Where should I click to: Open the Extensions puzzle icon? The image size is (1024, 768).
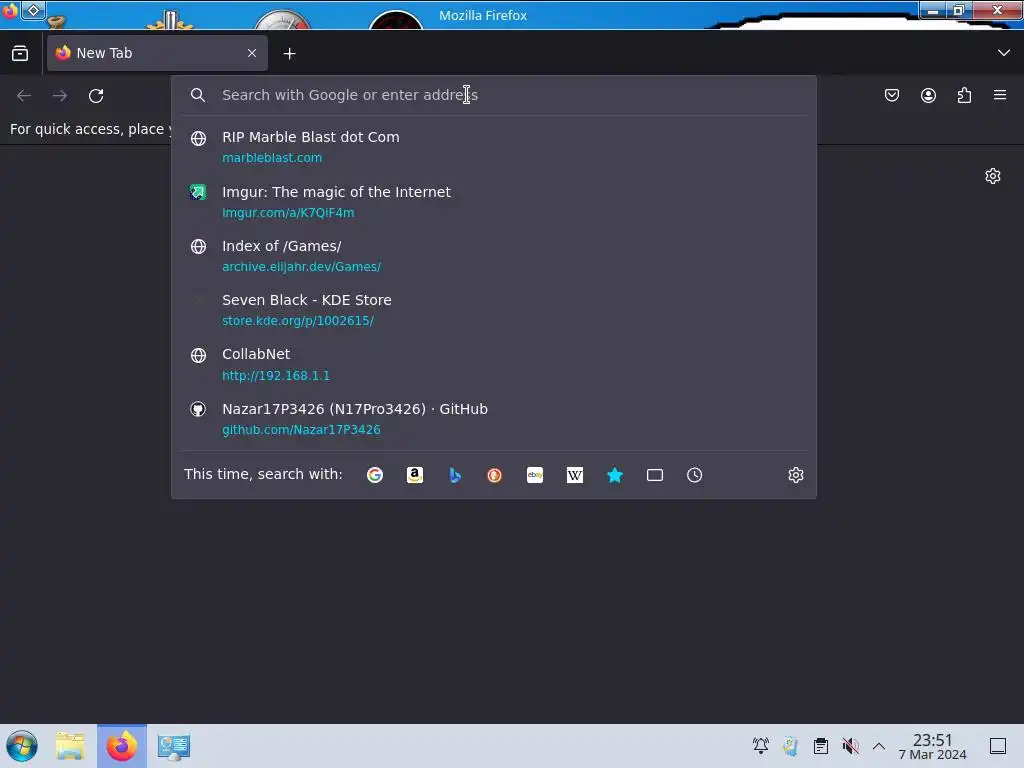click(965, 95)
